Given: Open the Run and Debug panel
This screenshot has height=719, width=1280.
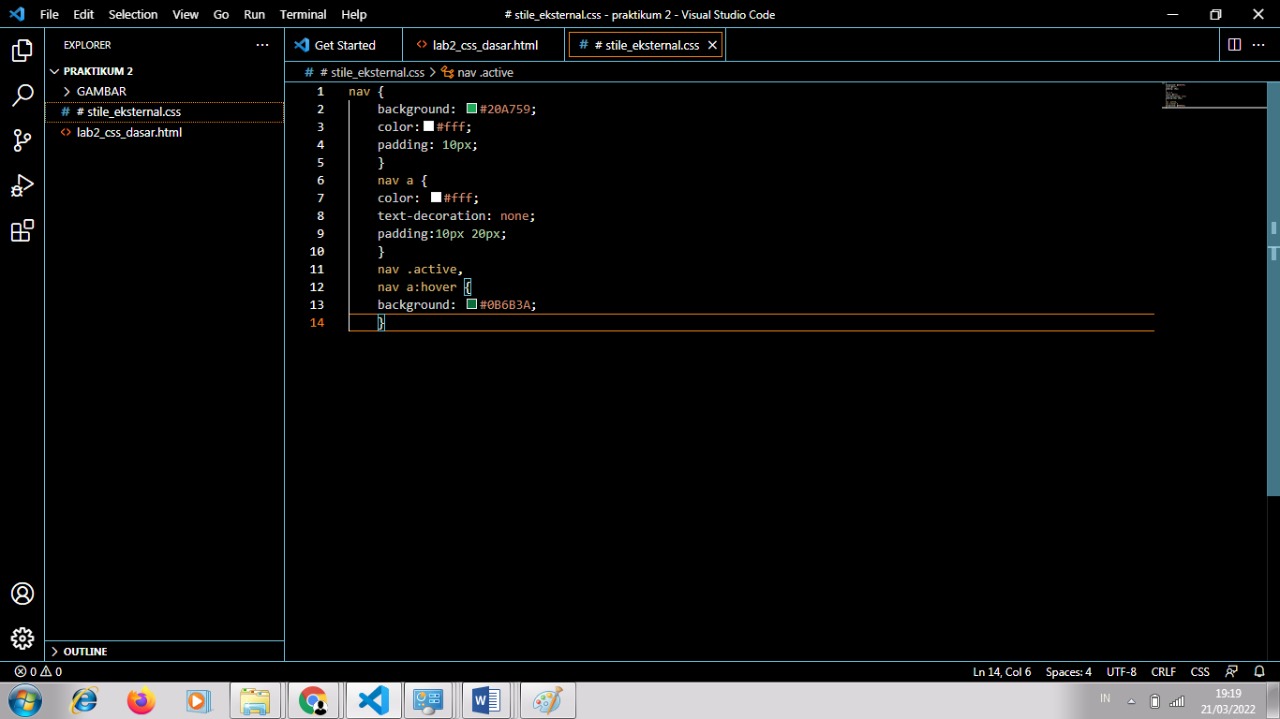Looking at the screenshot, I should coord(22,186).
